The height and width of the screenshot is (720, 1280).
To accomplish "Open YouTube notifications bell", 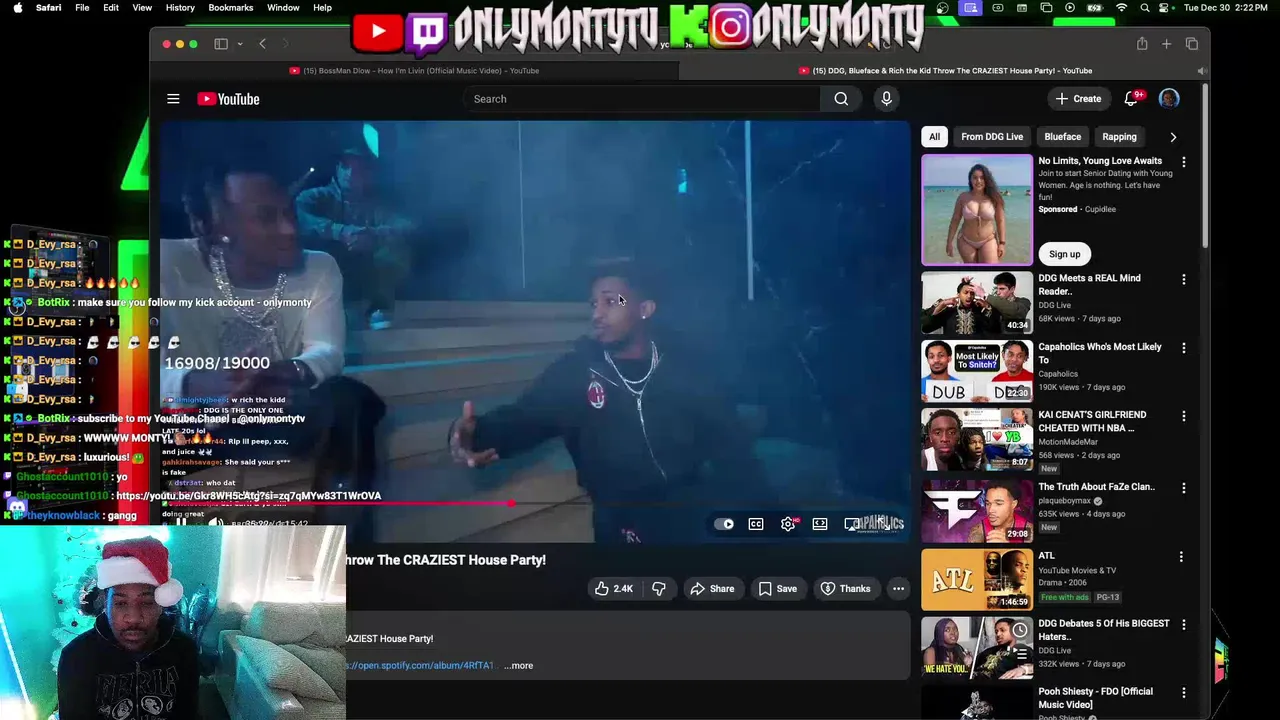I will point(1132,99).
